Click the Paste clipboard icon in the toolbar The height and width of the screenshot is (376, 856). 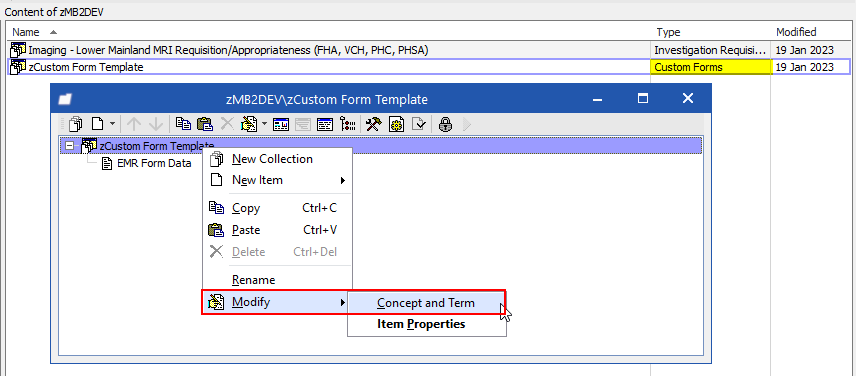coord(205,124)
